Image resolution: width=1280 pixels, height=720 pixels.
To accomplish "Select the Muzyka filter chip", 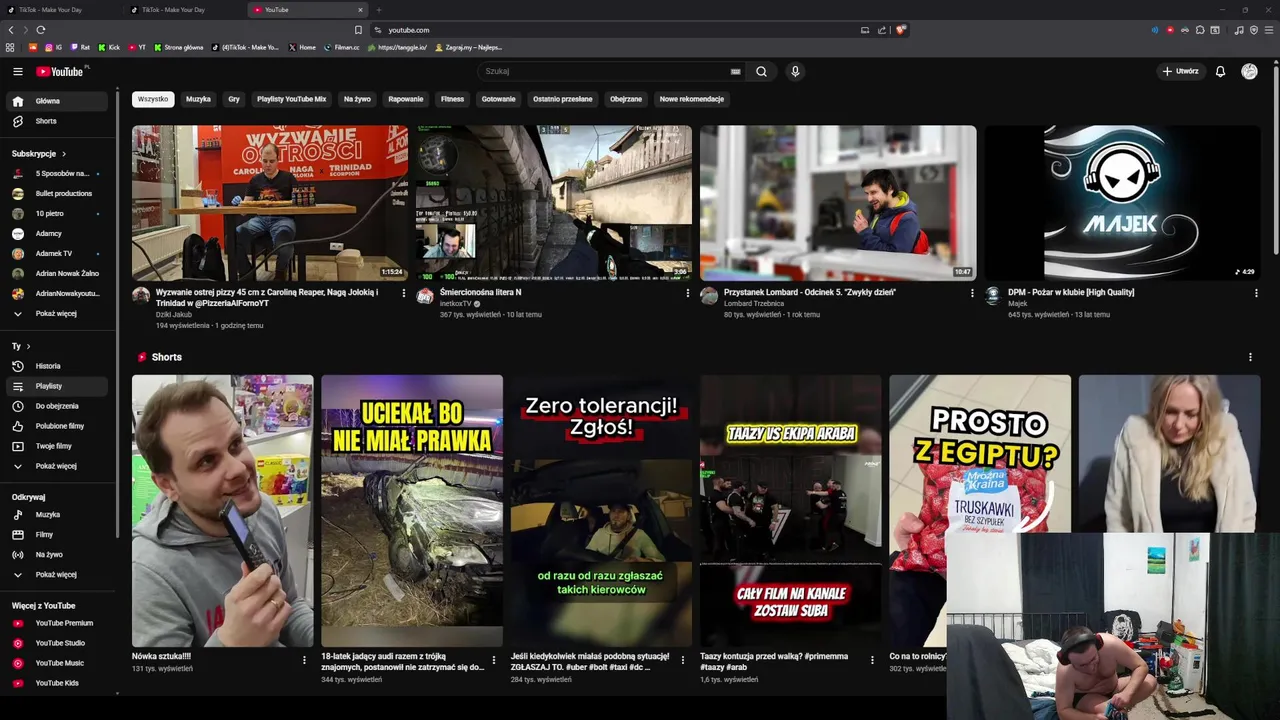I will pos(198,99).
